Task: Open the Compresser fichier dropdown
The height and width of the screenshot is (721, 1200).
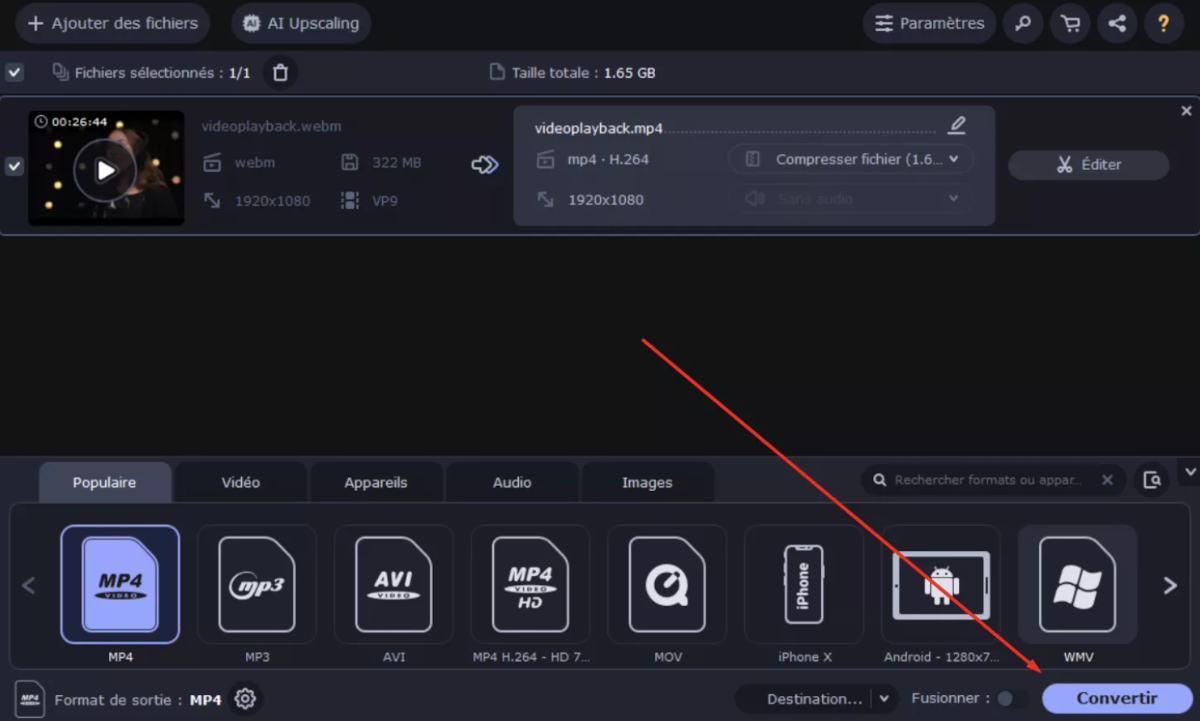Action: point(851,159)
